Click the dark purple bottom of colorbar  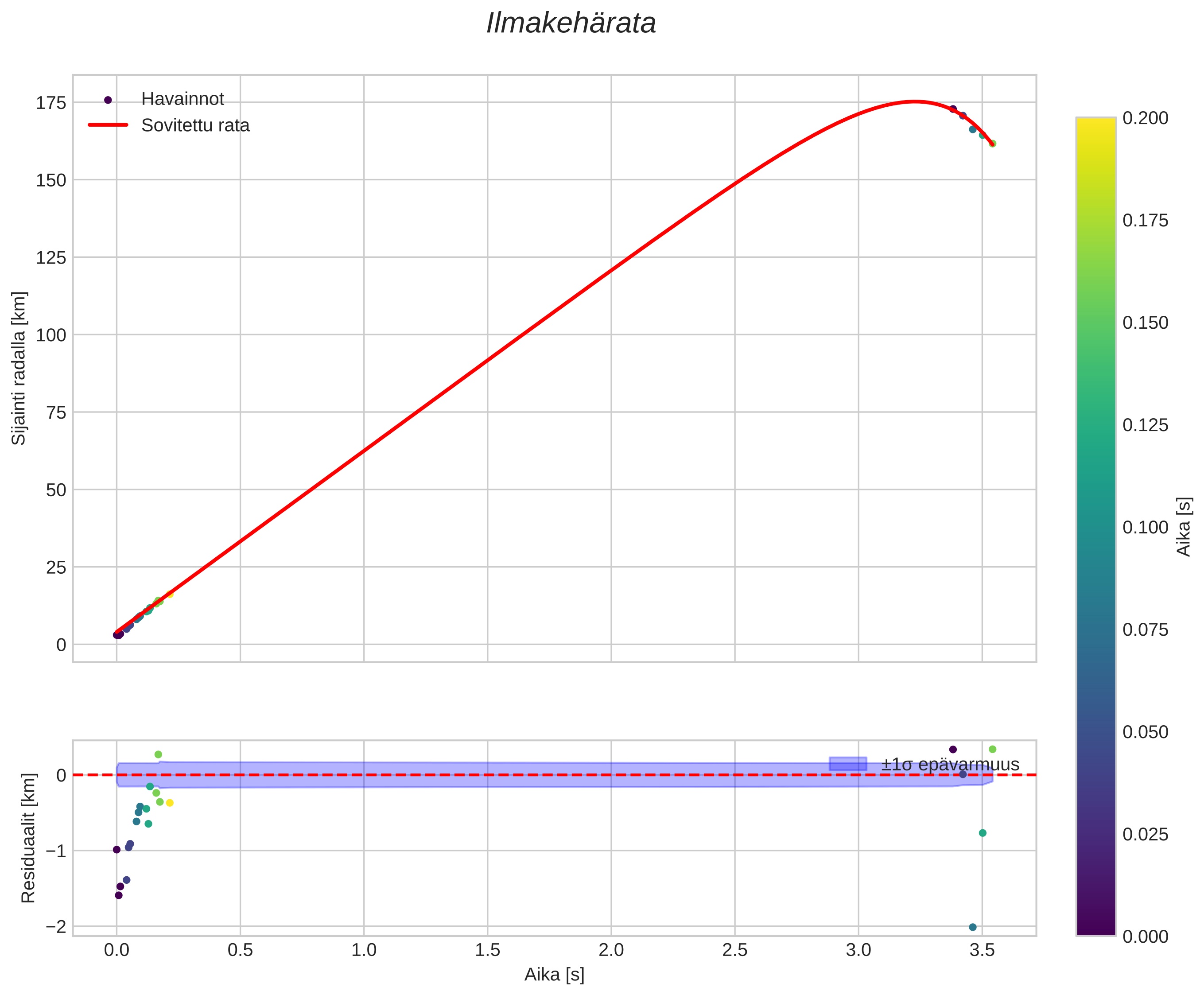(1095, 930)
